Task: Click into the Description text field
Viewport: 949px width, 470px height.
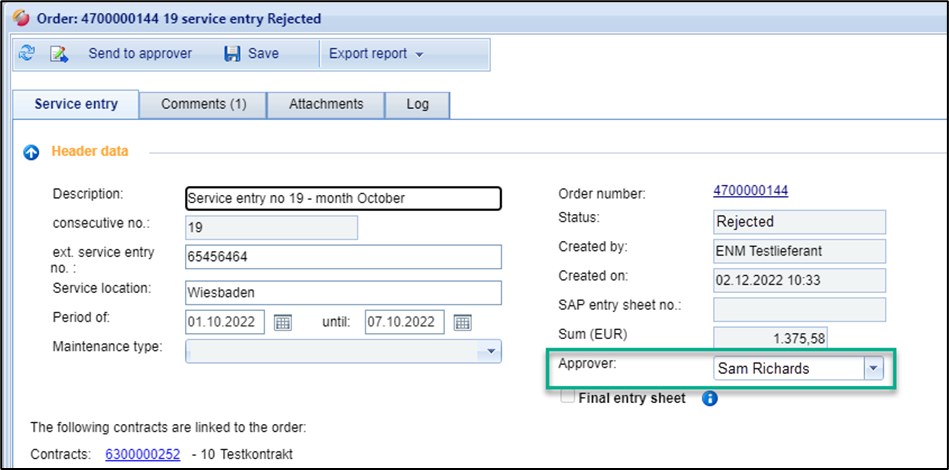Action: [343, 198]
